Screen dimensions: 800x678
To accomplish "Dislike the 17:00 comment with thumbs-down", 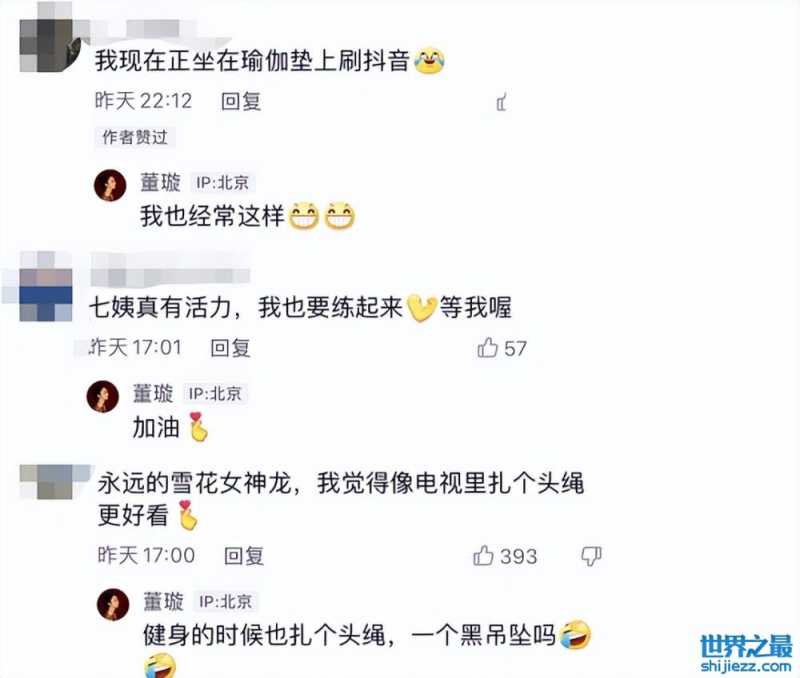I will tap(591, 556).
